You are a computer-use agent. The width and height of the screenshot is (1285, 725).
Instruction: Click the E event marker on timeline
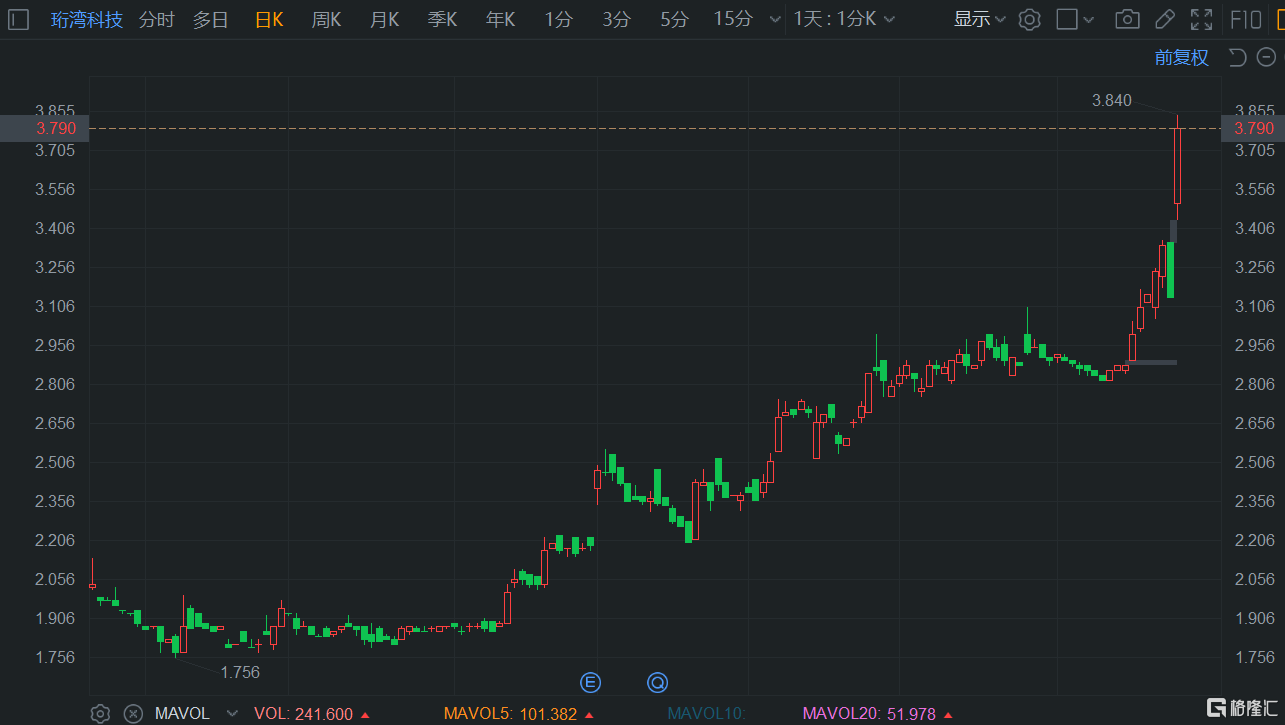click(x=590, y=683)
